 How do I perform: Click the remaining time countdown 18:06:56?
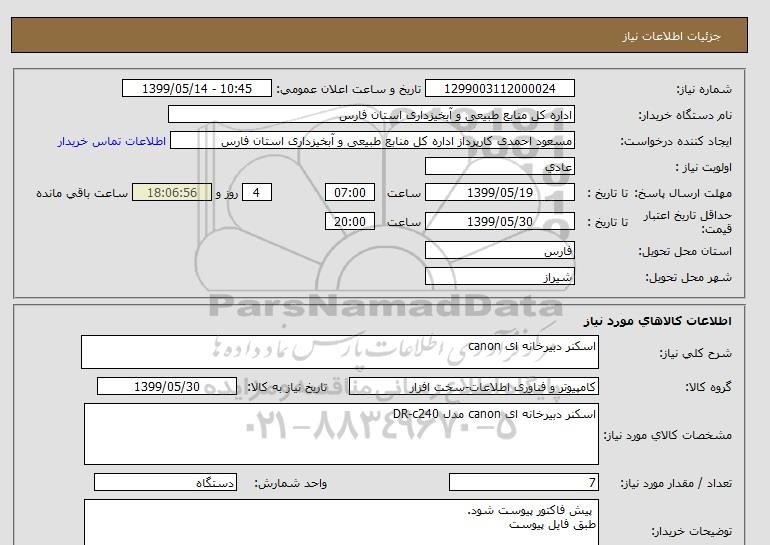click(x=172, y=192)
